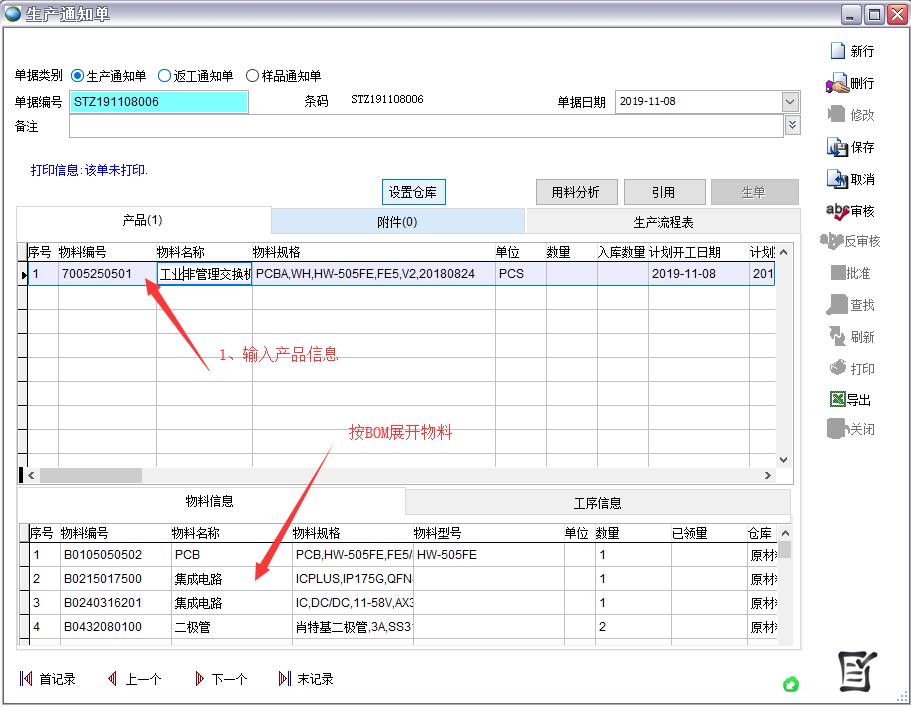
Task: Jump to last record with 末记录
Action: coord(285,679)
